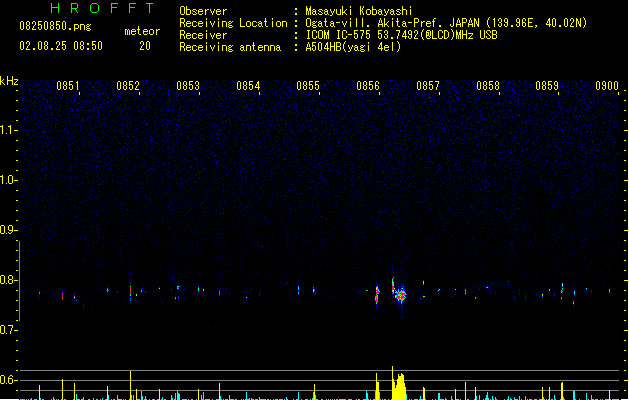
Task: Click the HROFFT title text
Action: pyautogui.click(x=102, y=8)
